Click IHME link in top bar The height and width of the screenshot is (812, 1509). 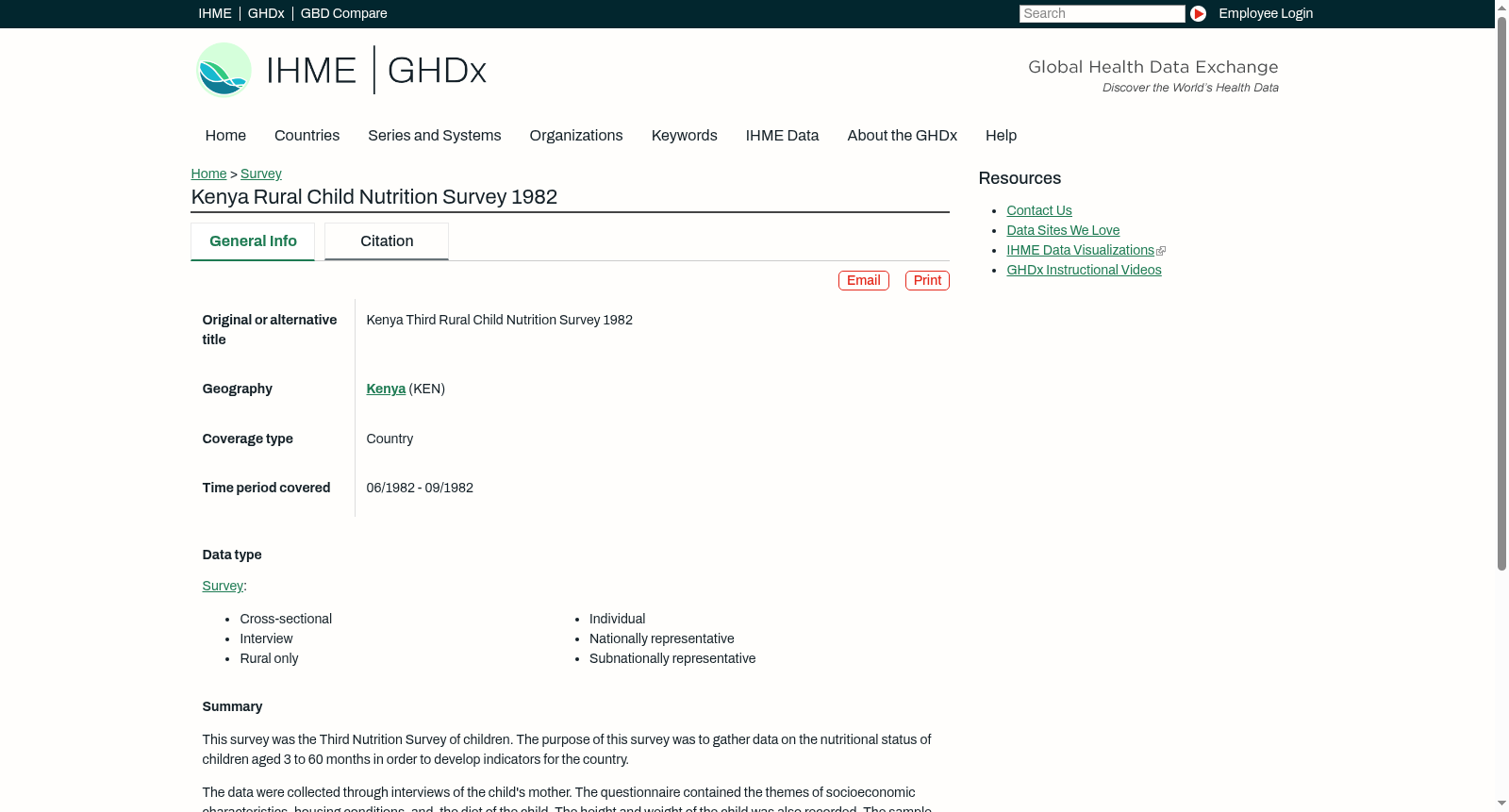point(215,13)
